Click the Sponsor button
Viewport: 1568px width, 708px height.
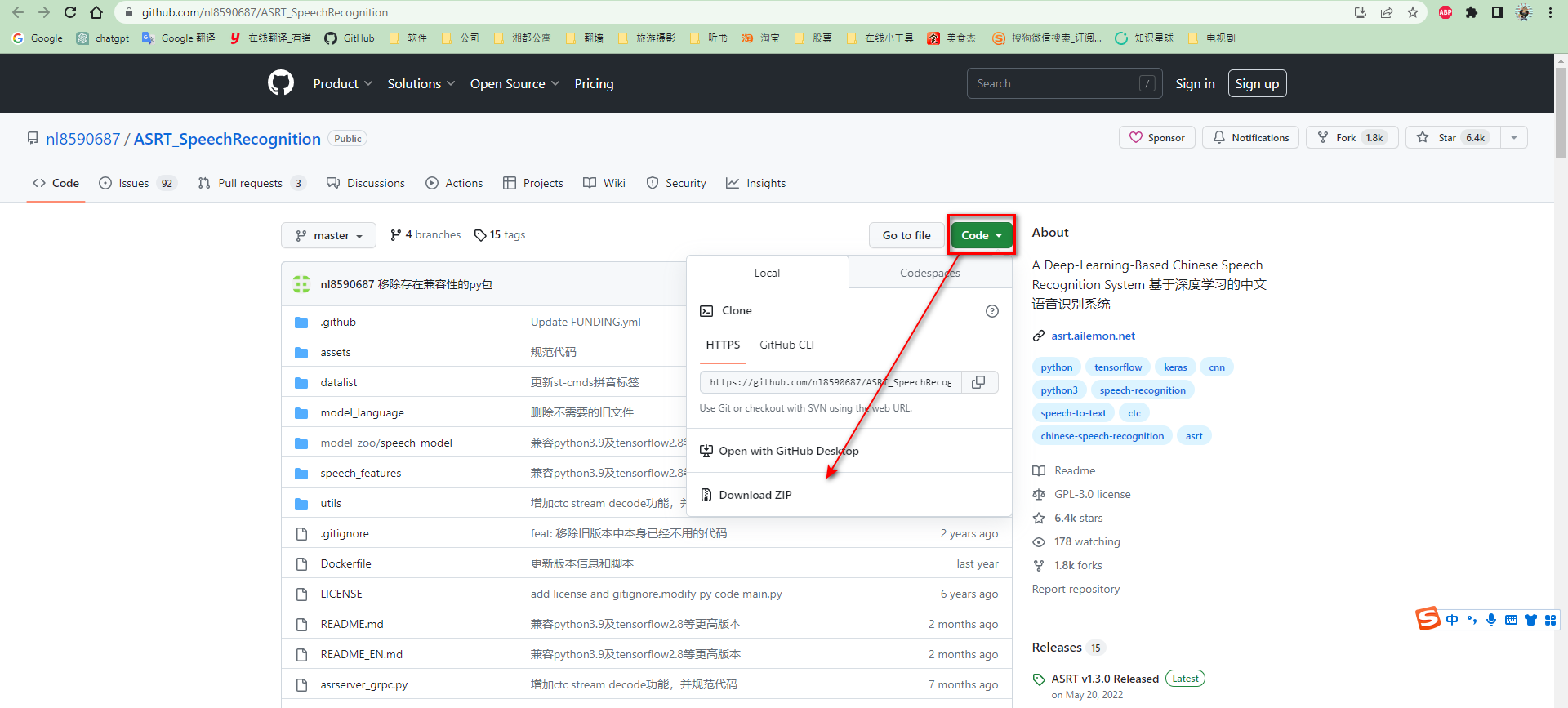[x=1156, y=137]
